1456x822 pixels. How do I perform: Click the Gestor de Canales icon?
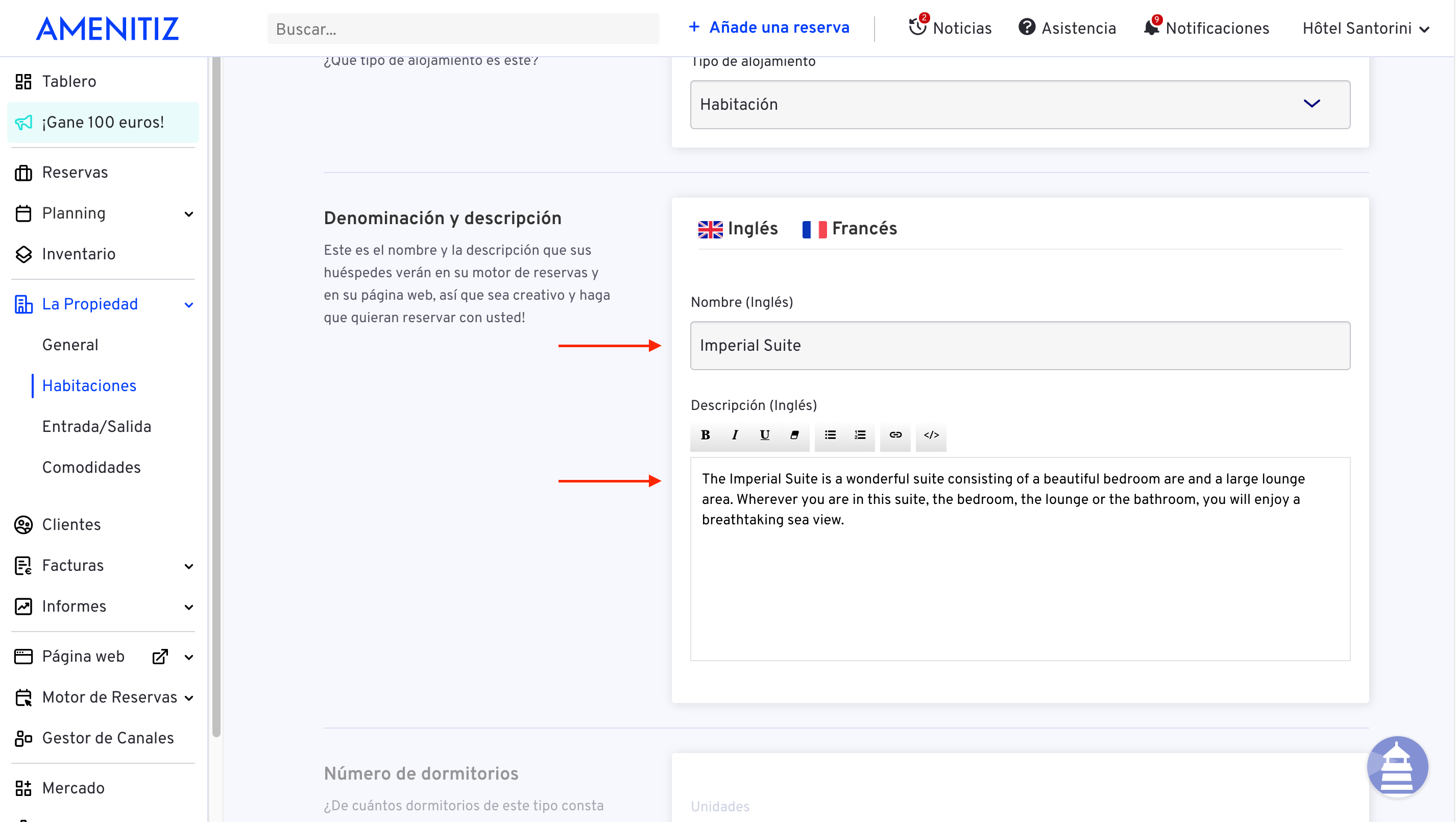pos(23,738)
